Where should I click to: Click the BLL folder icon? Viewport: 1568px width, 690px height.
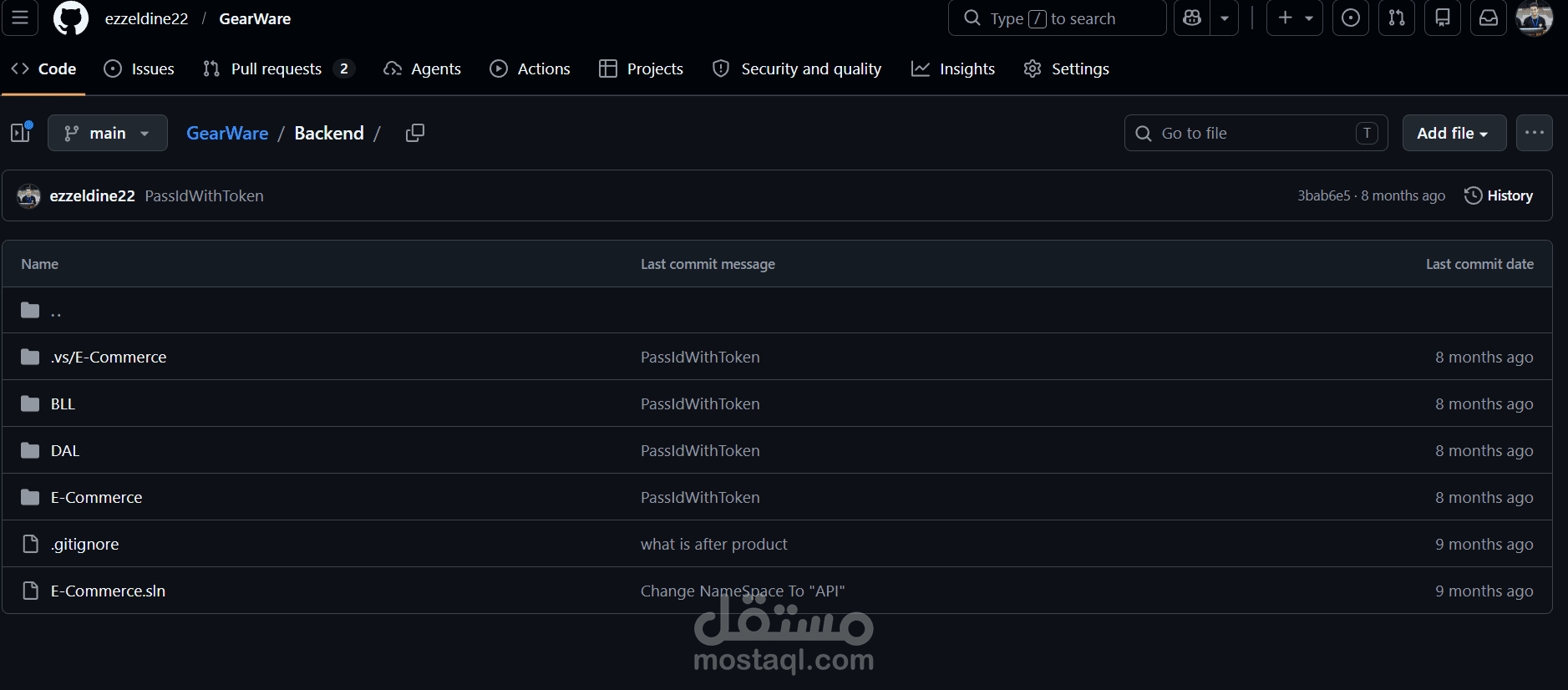30,403
